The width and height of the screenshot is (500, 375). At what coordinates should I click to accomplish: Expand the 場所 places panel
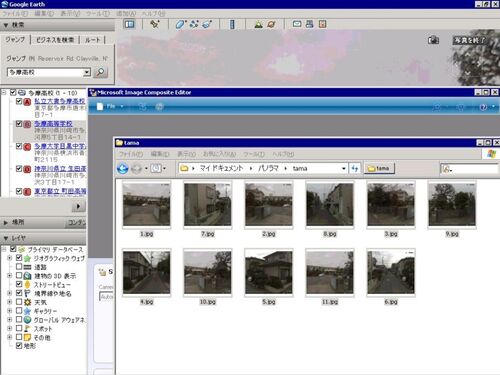click(6, 222)
